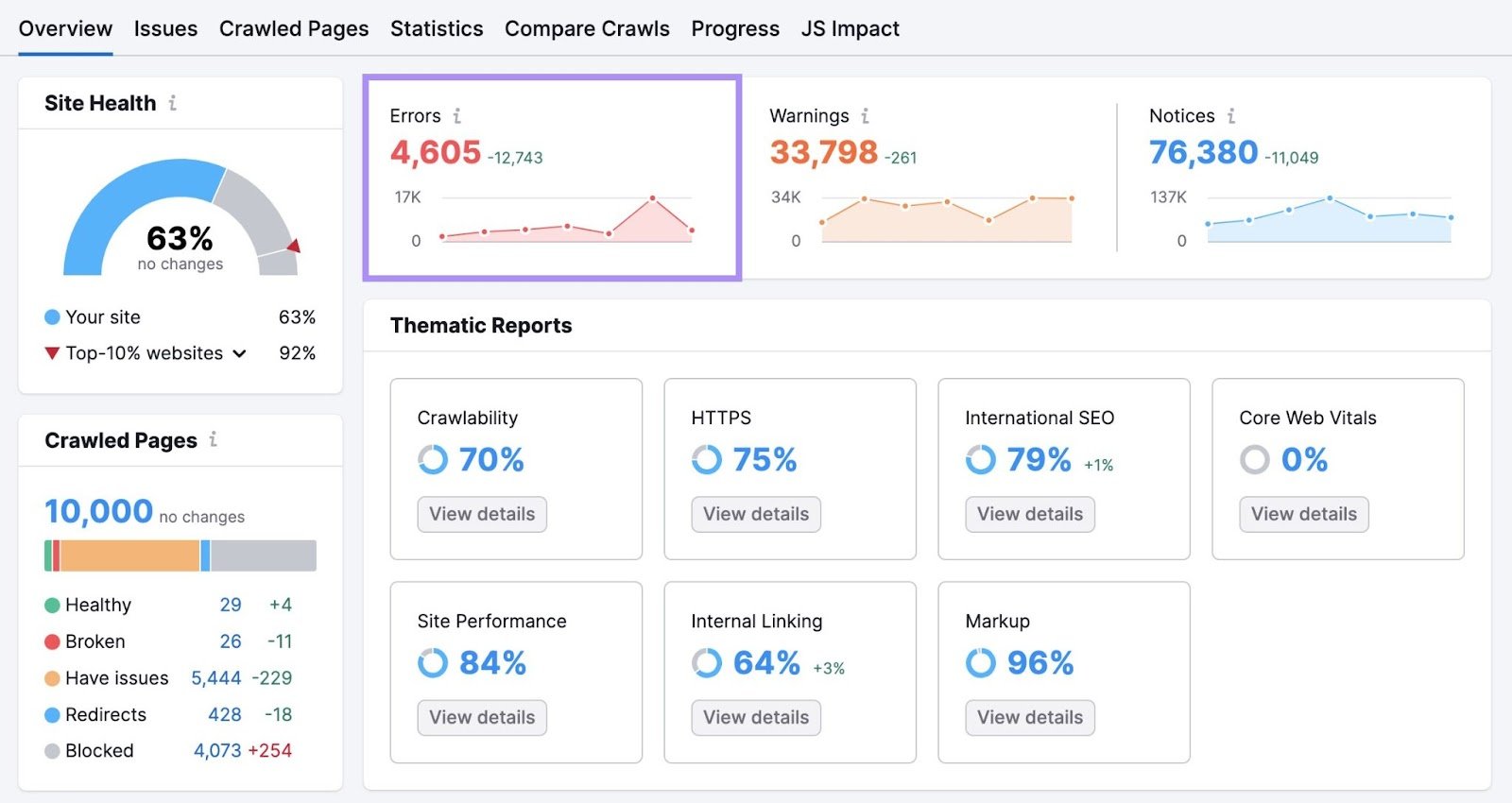The width and height of the screenshot is (1512, 803).
Task: Open the Overview tab
Action: point(65,28)
